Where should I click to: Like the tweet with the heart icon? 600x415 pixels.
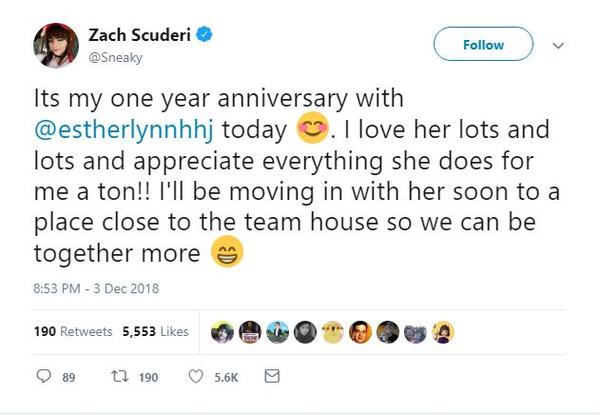[198, 376]
